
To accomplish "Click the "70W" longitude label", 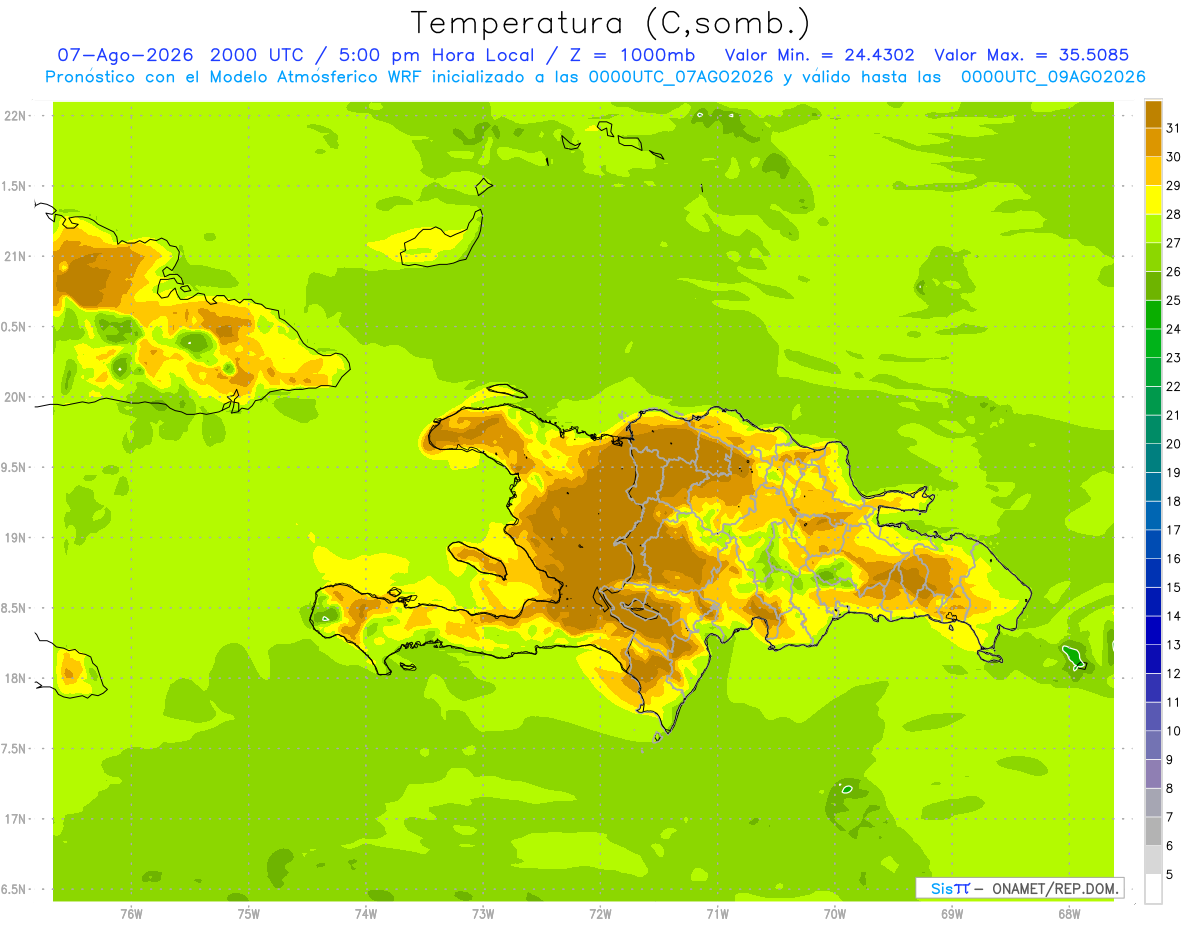I will (x=835, y=914).
